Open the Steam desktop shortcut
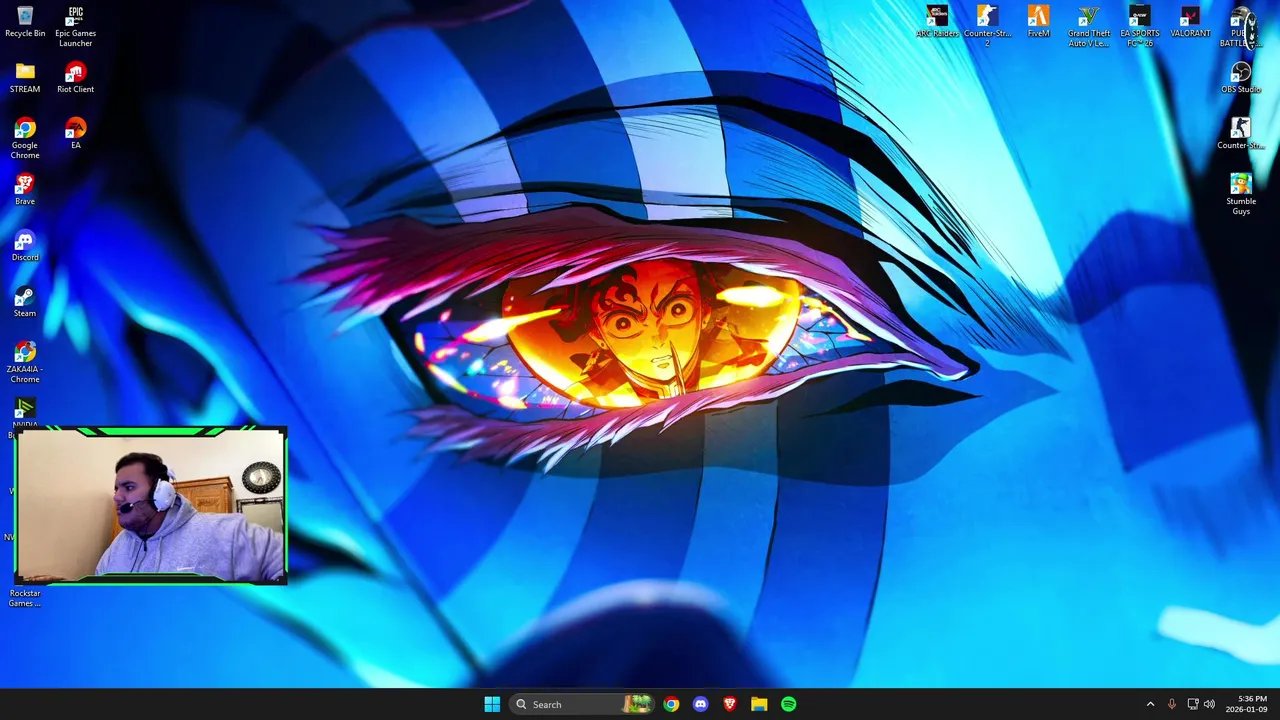This screenshot has width=1280, height=720. (x=25, y=302)
